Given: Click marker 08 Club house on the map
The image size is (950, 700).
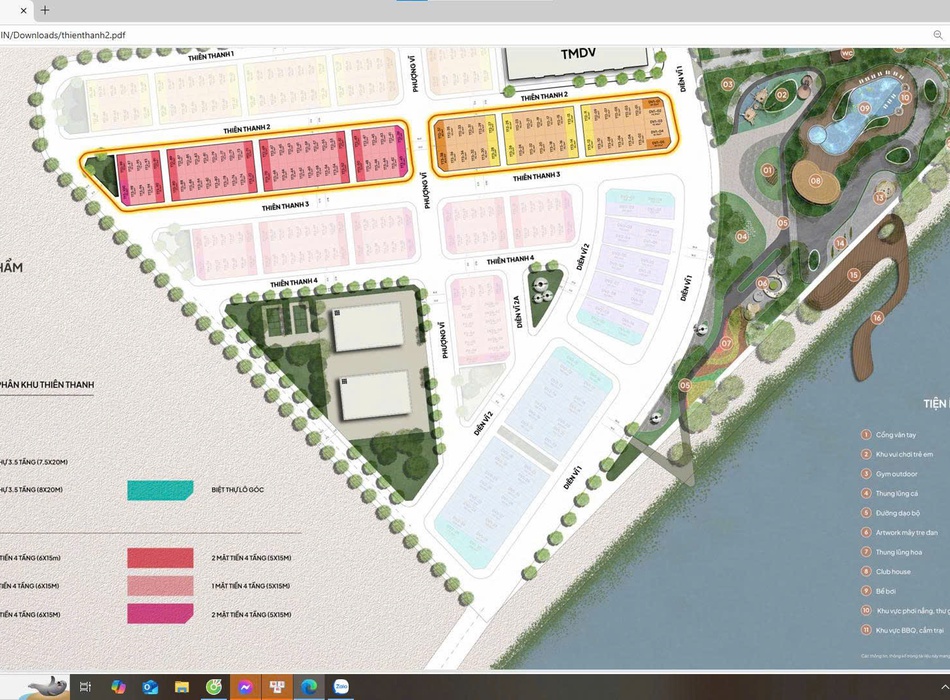Looking at the screenshot, I should pos(816,181).
